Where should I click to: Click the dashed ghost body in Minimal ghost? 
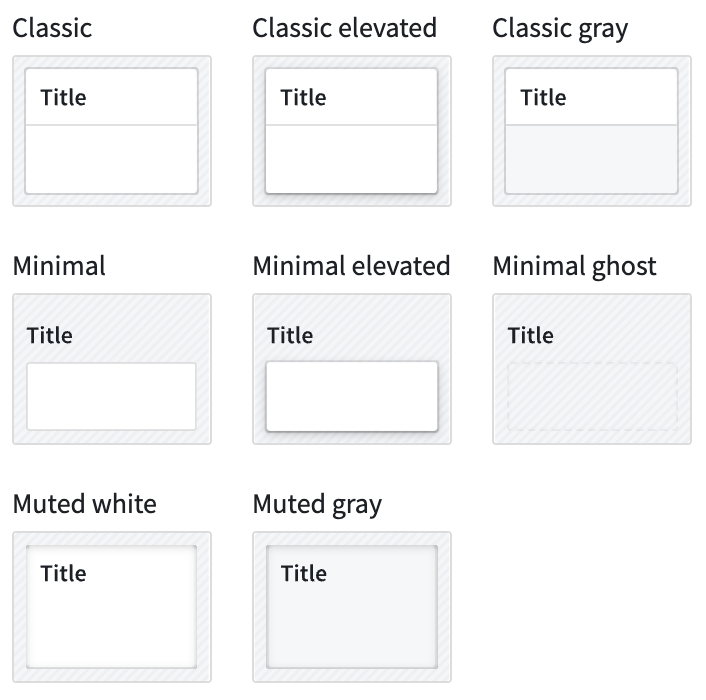pyautogui.click(x=593, y=396)
